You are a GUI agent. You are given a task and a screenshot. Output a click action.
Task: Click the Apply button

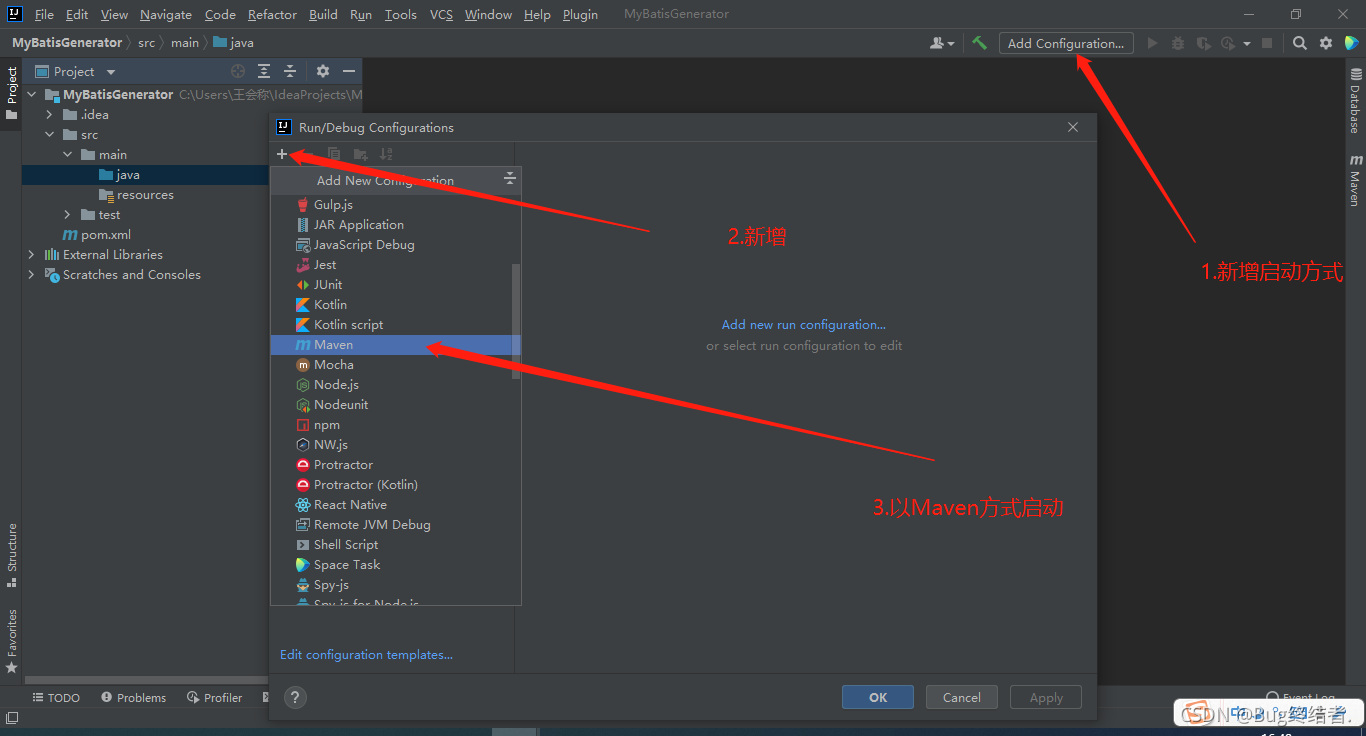click(1046, 698)
